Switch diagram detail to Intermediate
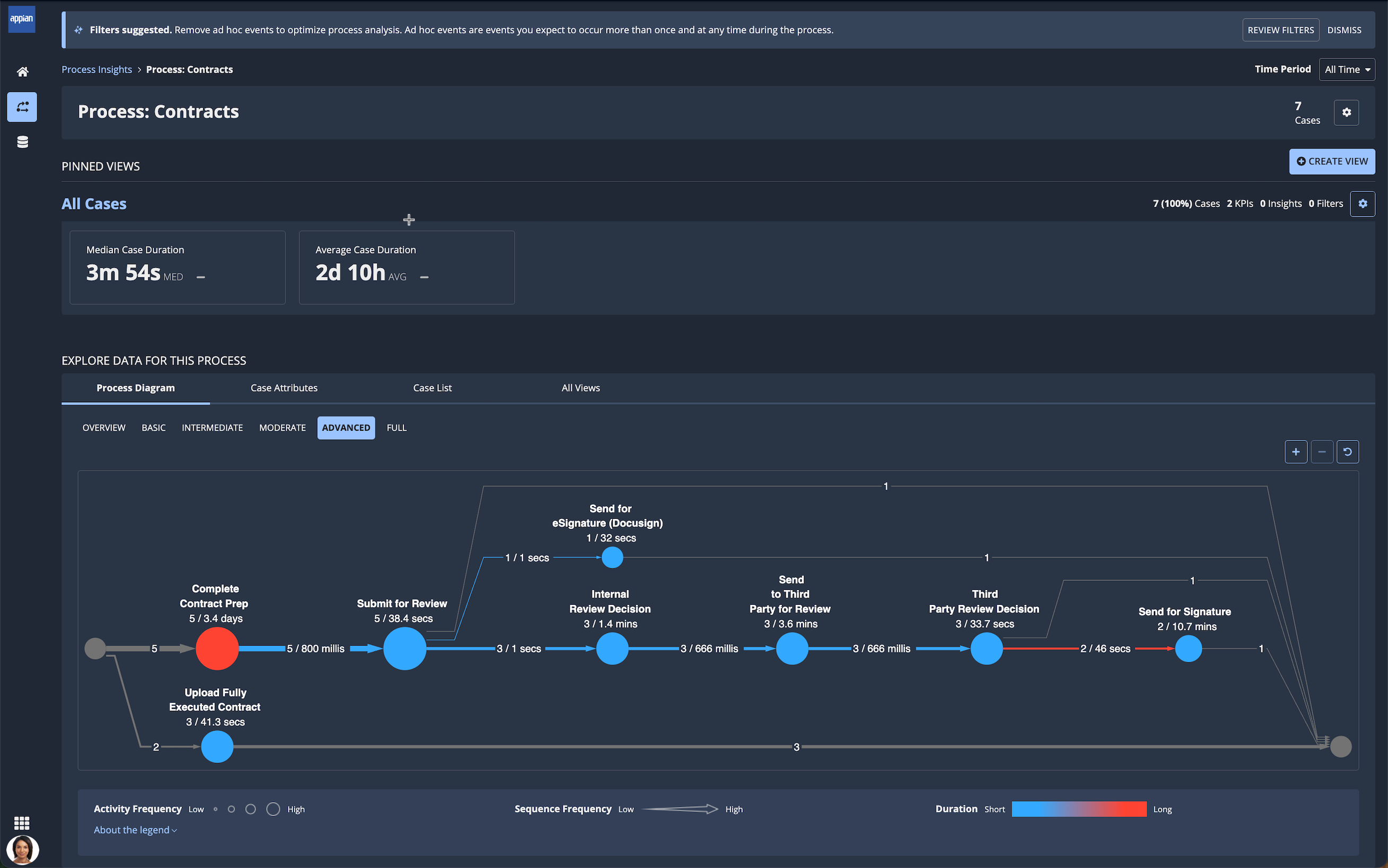The image size is (1388, 868). tap(212, 428)
